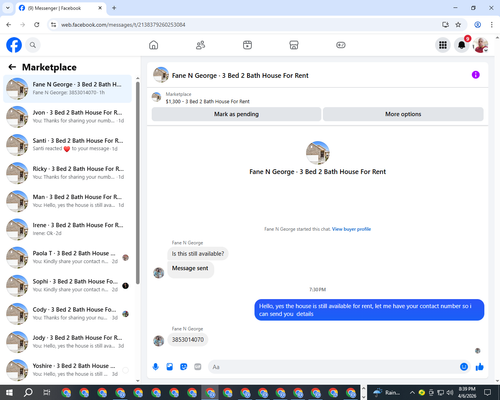This screenshot has height=400, width=500.
Task: Open the Man conversation
Action: point(67,201)
